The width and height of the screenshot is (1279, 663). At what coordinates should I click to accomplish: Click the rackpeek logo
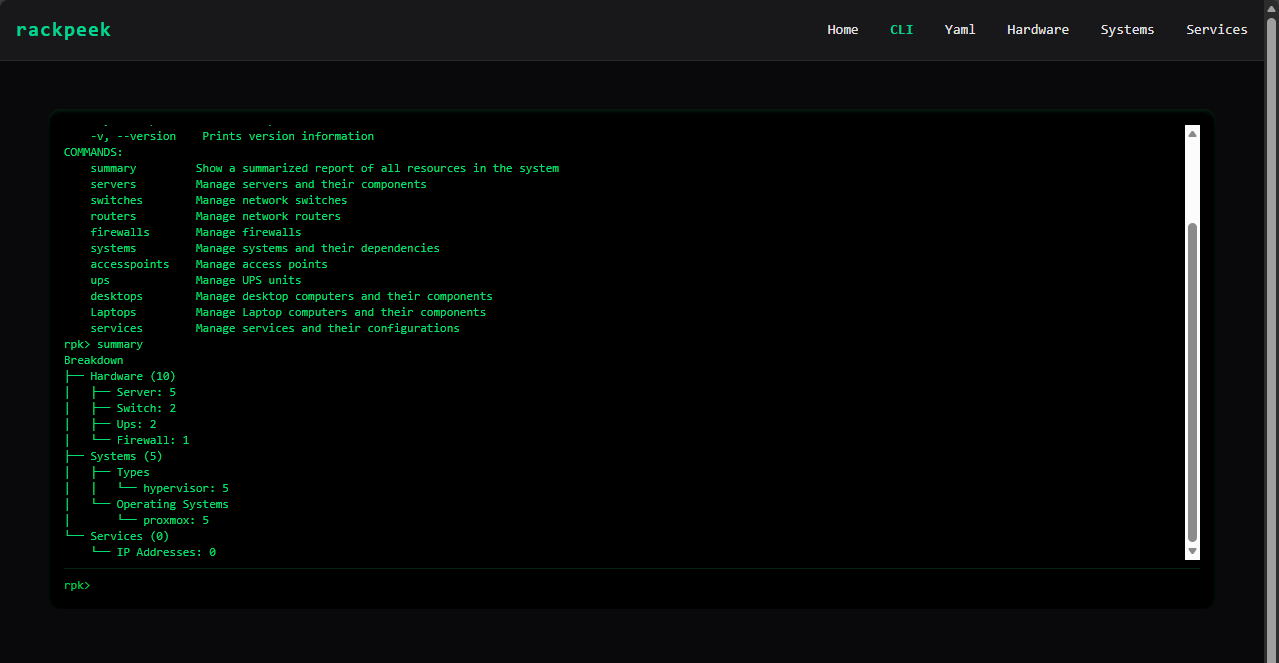tap(63, 29)
